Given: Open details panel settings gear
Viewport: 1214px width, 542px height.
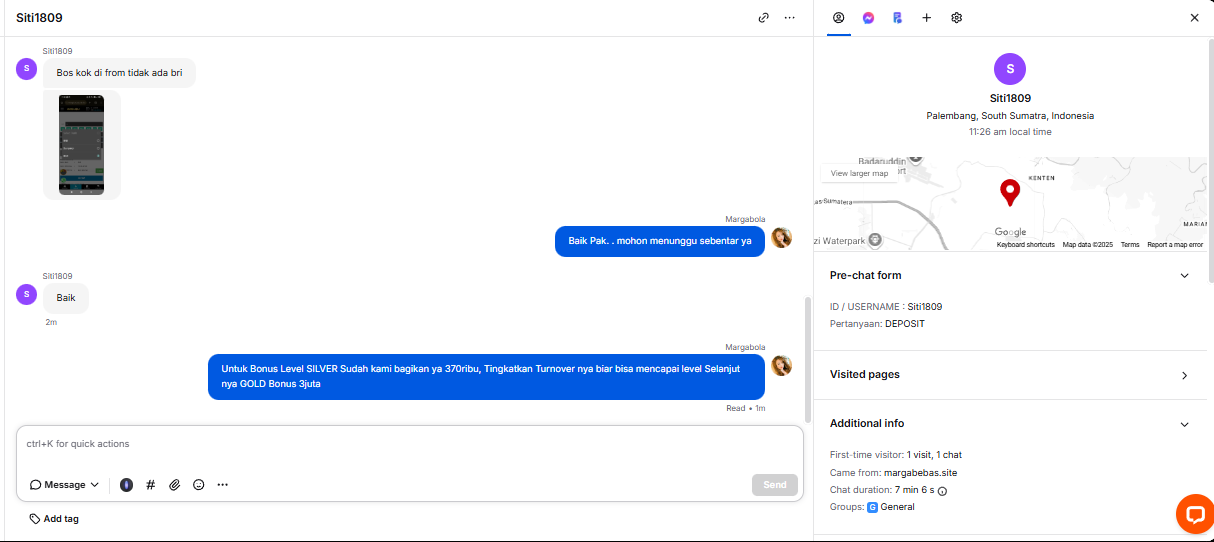Looking at the screenshot, I should pos(956,18).
